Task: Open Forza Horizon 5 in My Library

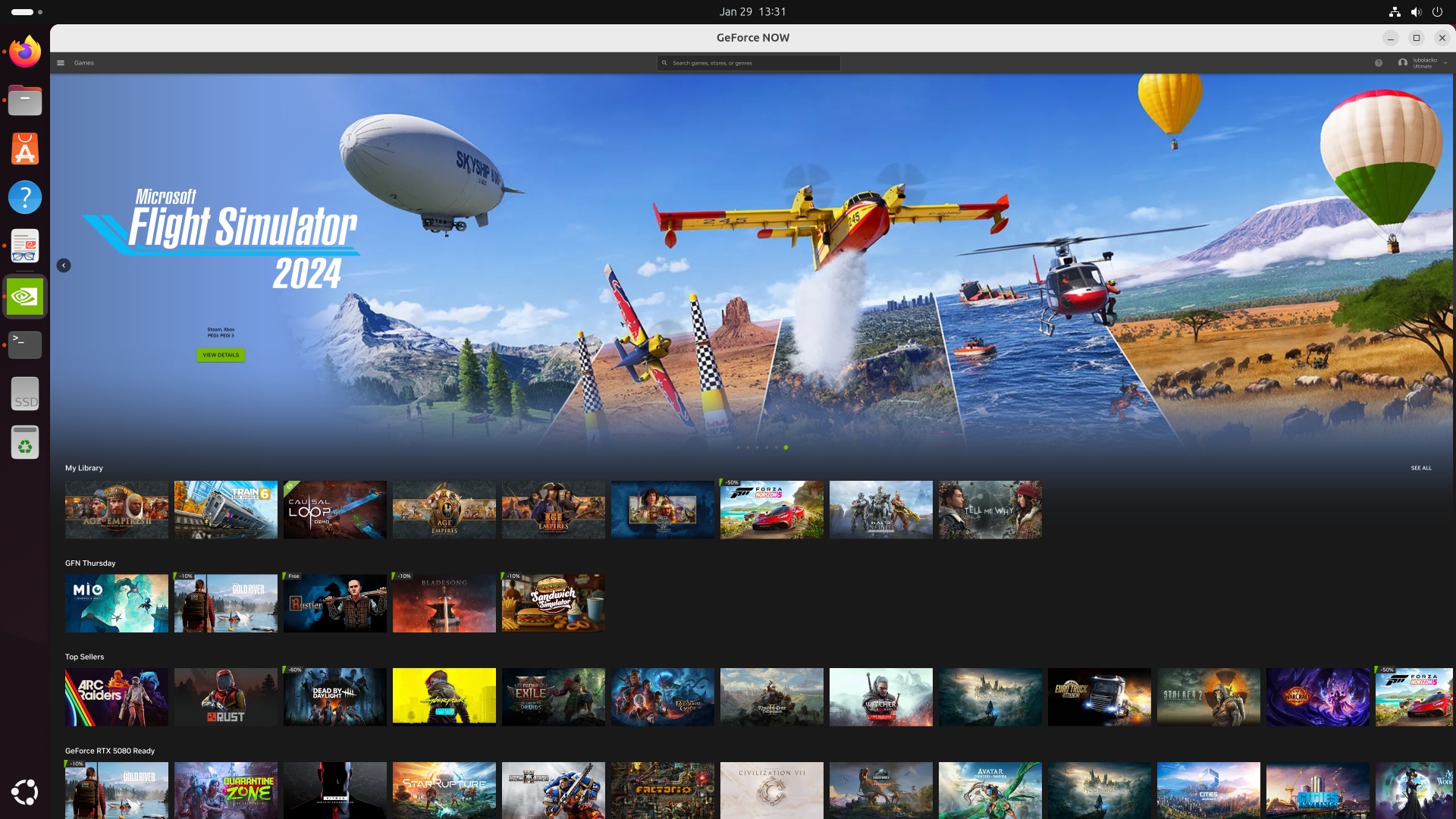Action: 772,510
